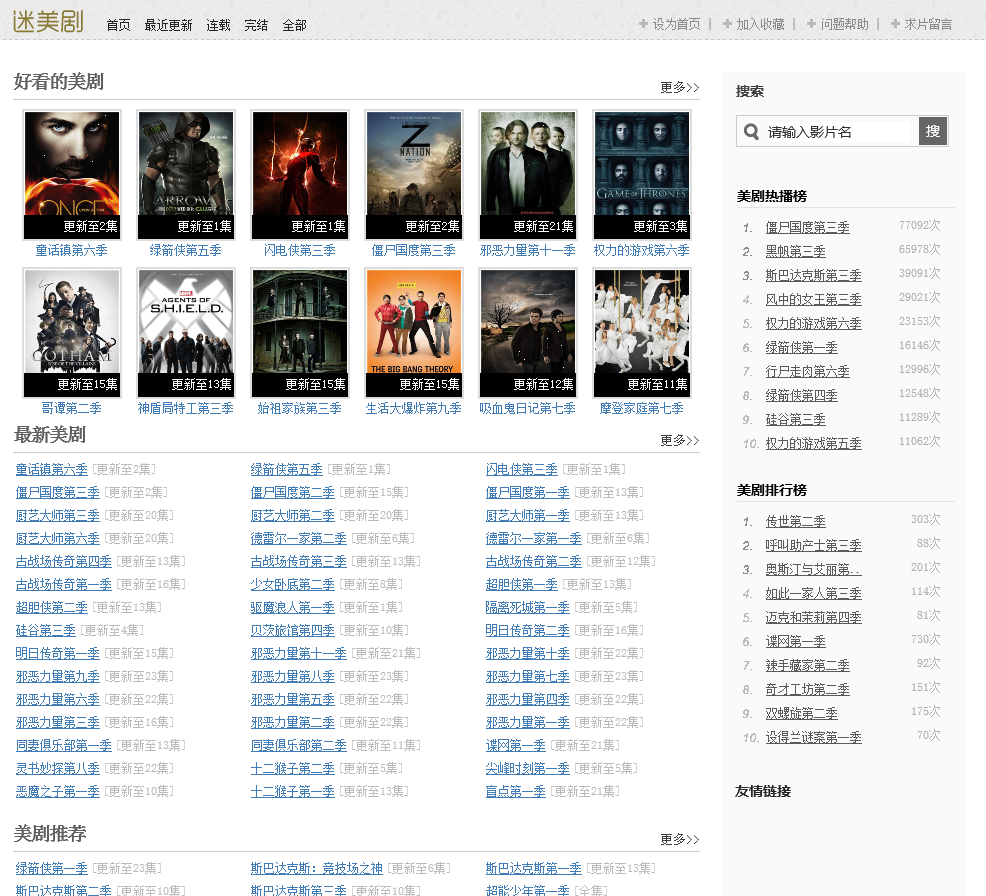
Task: Open 尖峰时刻第一季 in latest list
Action: (x=528, y=768)
